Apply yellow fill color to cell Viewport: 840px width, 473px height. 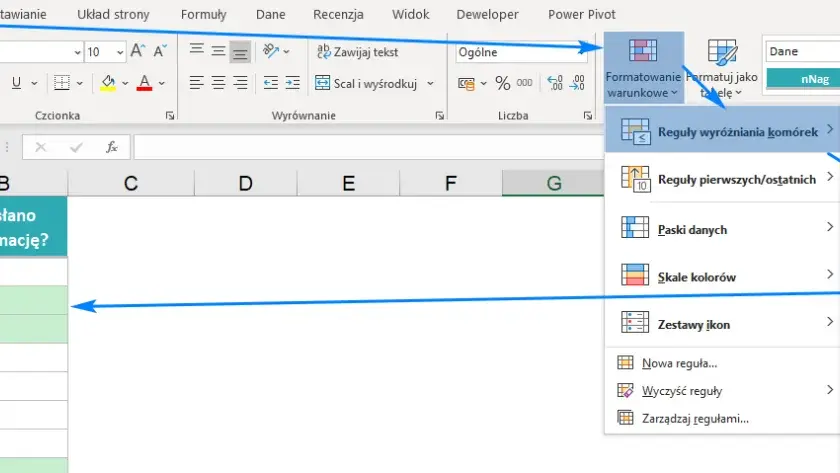pyautogui.click(x=108, y=83)
